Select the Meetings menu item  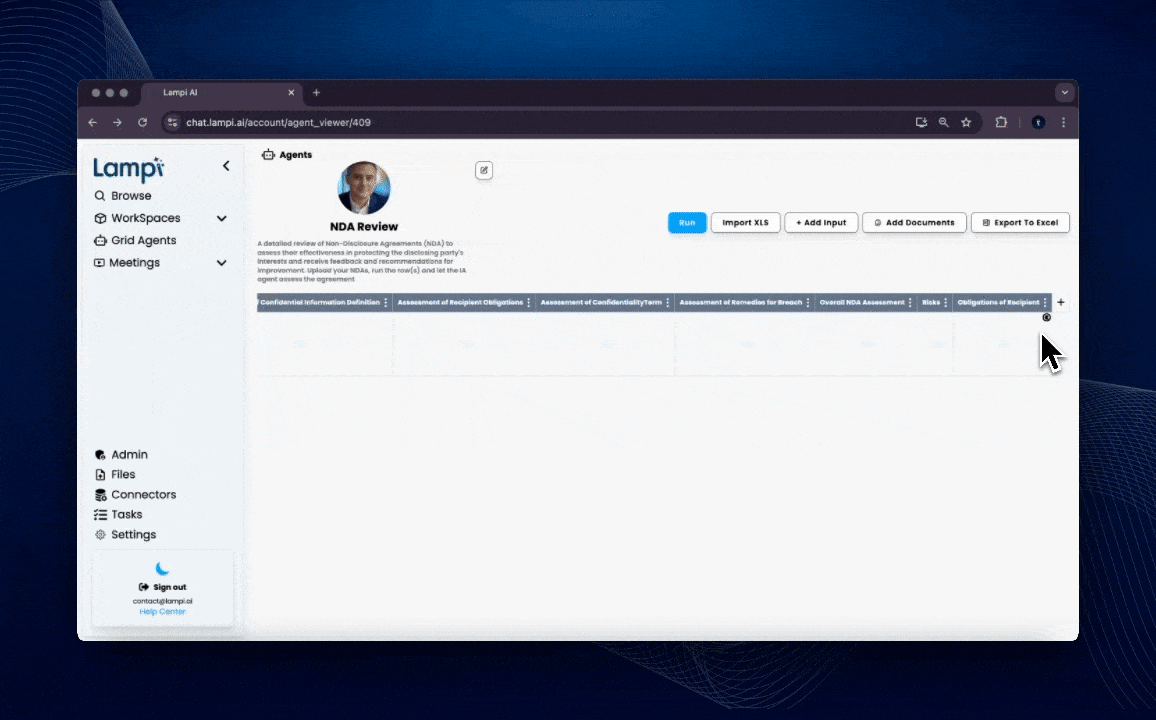pyautogui.click(x=127, y=262)
